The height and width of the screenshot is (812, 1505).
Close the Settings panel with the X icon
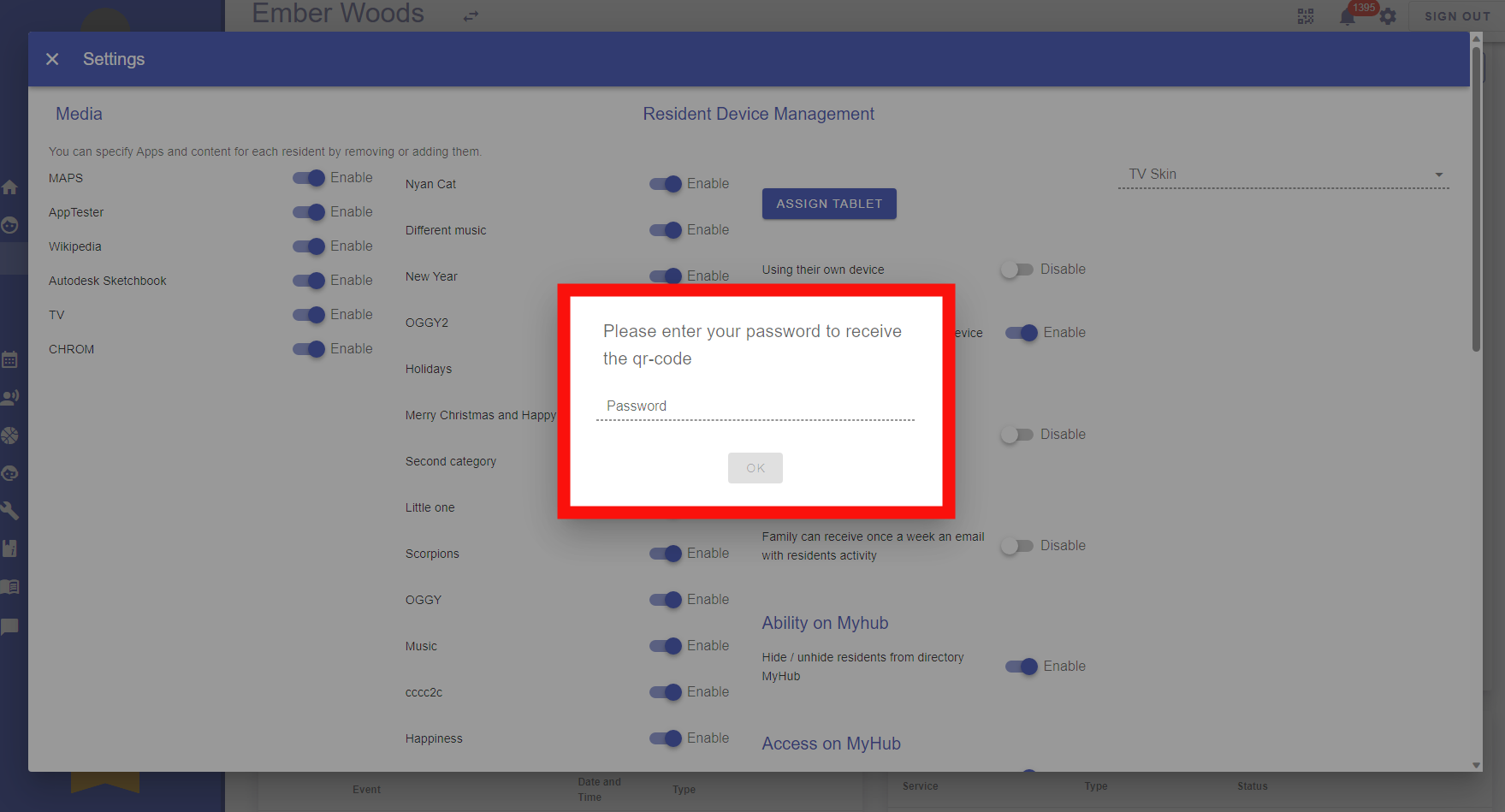52,59
